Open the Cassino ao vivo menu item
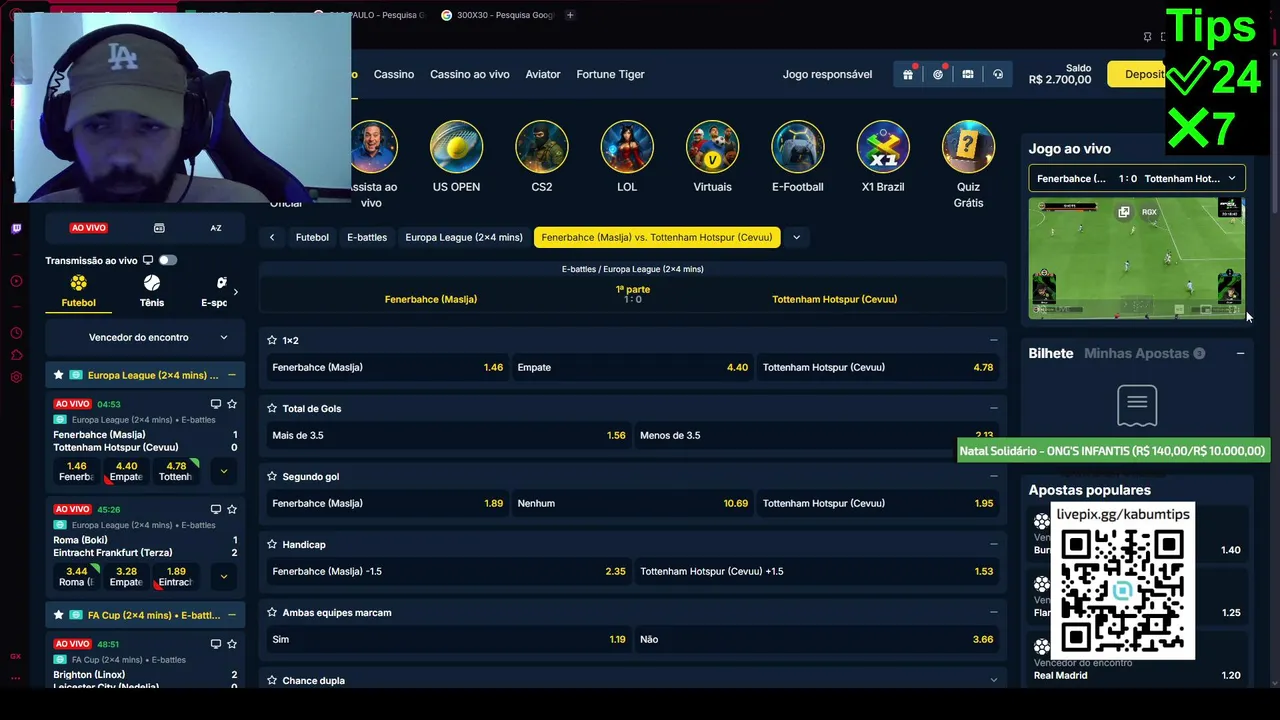1280x720 pixels. (x=470, y=74)
